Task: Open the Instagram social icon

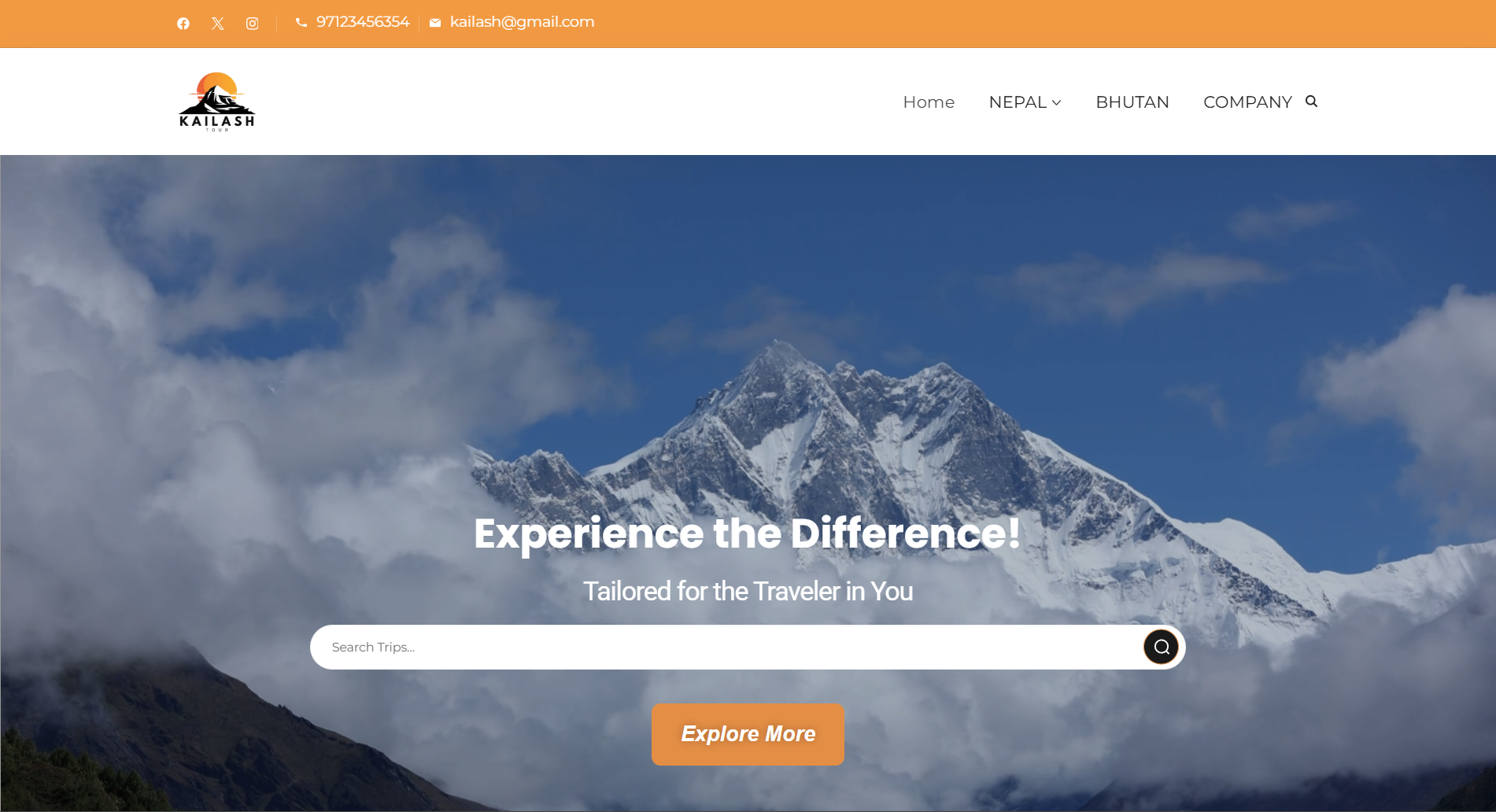Action: [x=253, y=24]
